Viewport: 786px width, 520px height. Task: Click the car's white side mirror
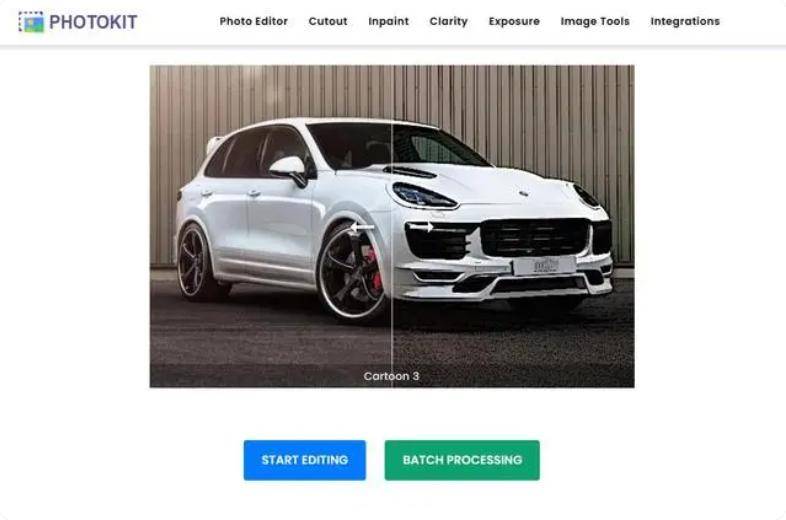click(289, 168)
